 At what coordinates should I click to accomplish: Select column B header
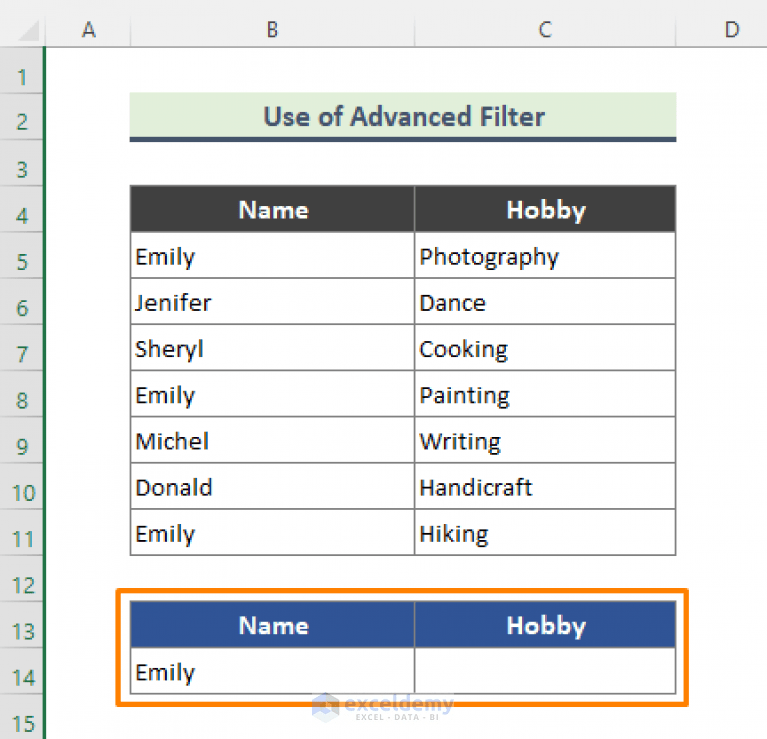tap(272, 29)
